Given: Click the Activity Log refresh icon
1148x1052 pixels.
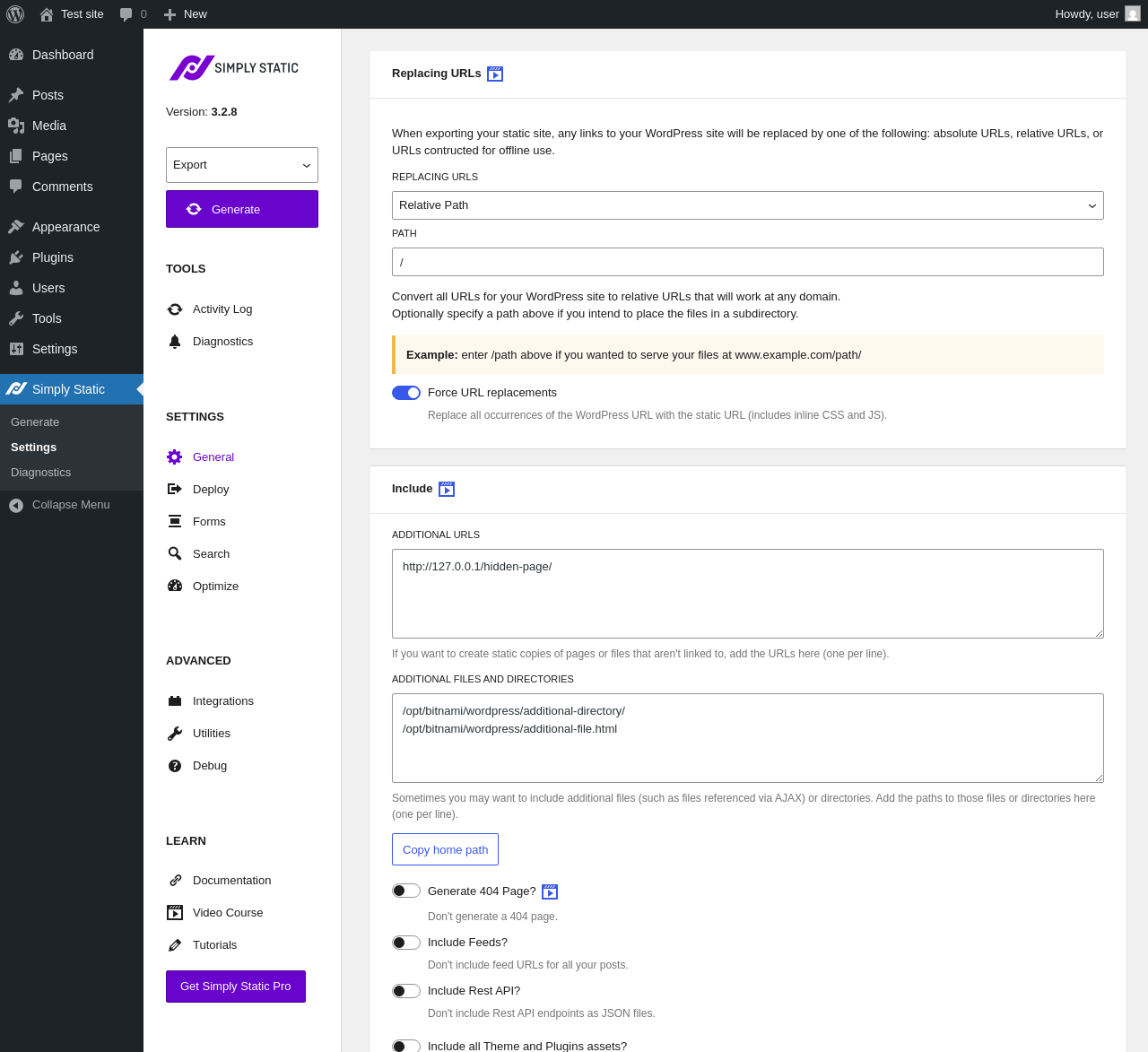Looking at the screenshot, I should [175, 309].
